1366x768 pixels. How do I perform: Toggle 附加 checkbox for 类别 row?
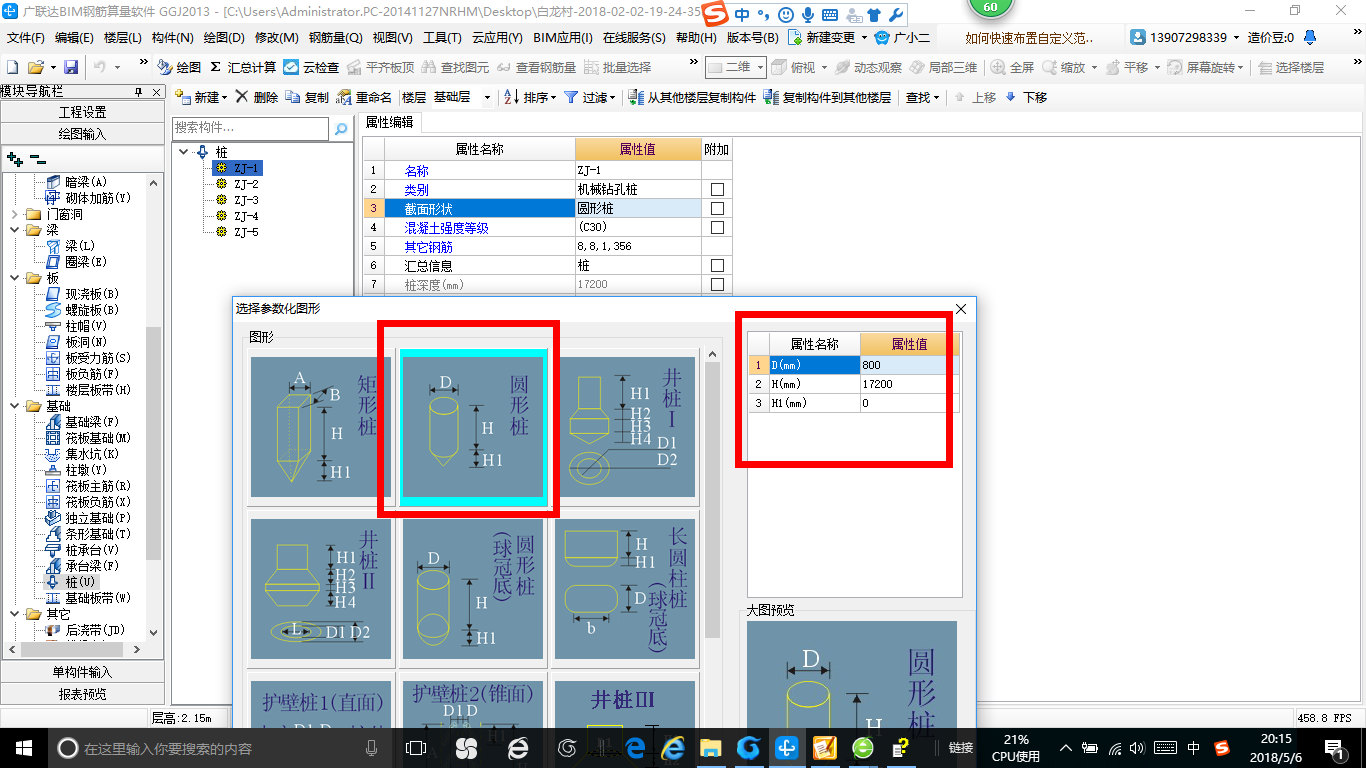tap(717, 190)
